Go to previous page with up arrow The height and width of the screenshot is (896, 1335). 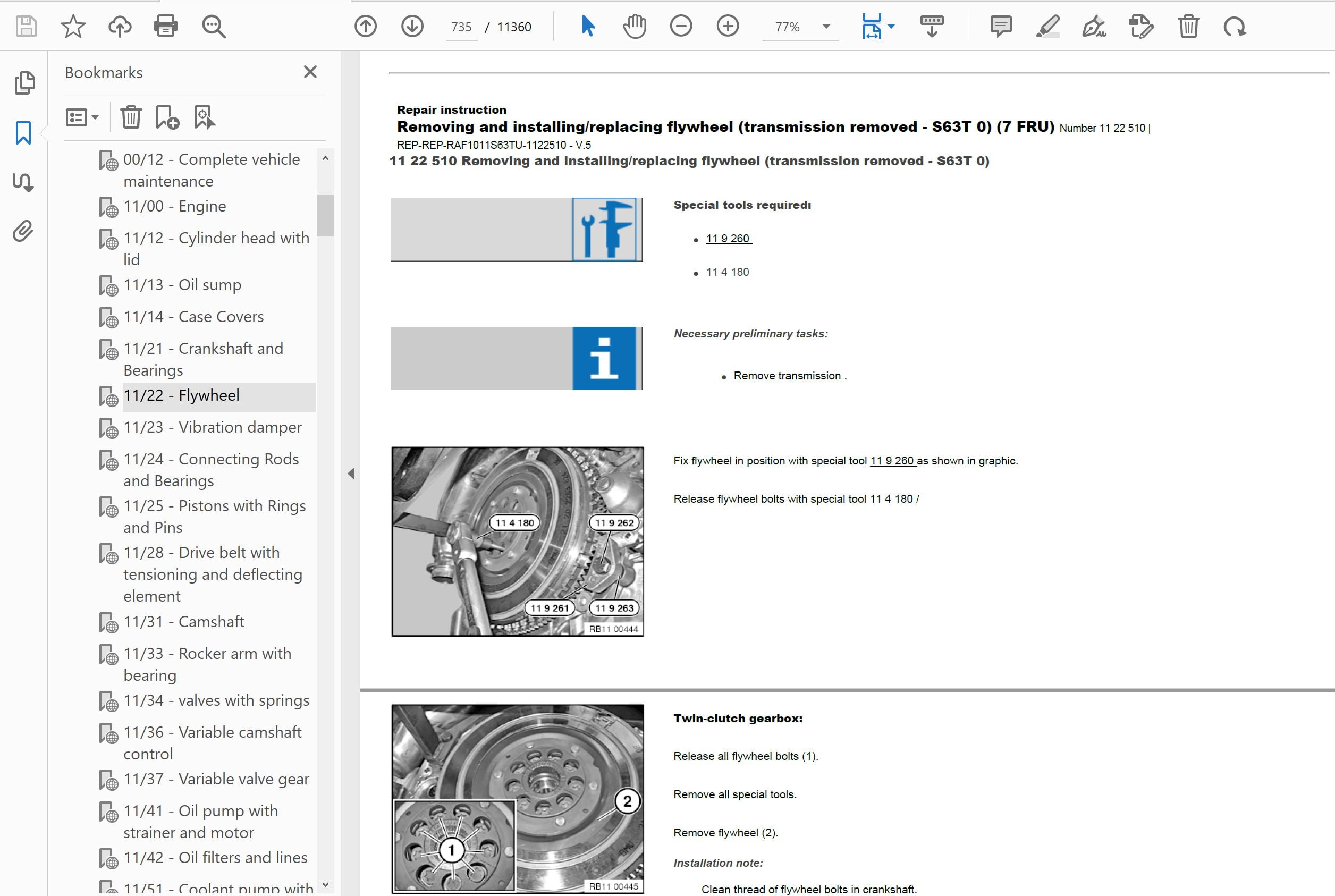tap(365, 26)
